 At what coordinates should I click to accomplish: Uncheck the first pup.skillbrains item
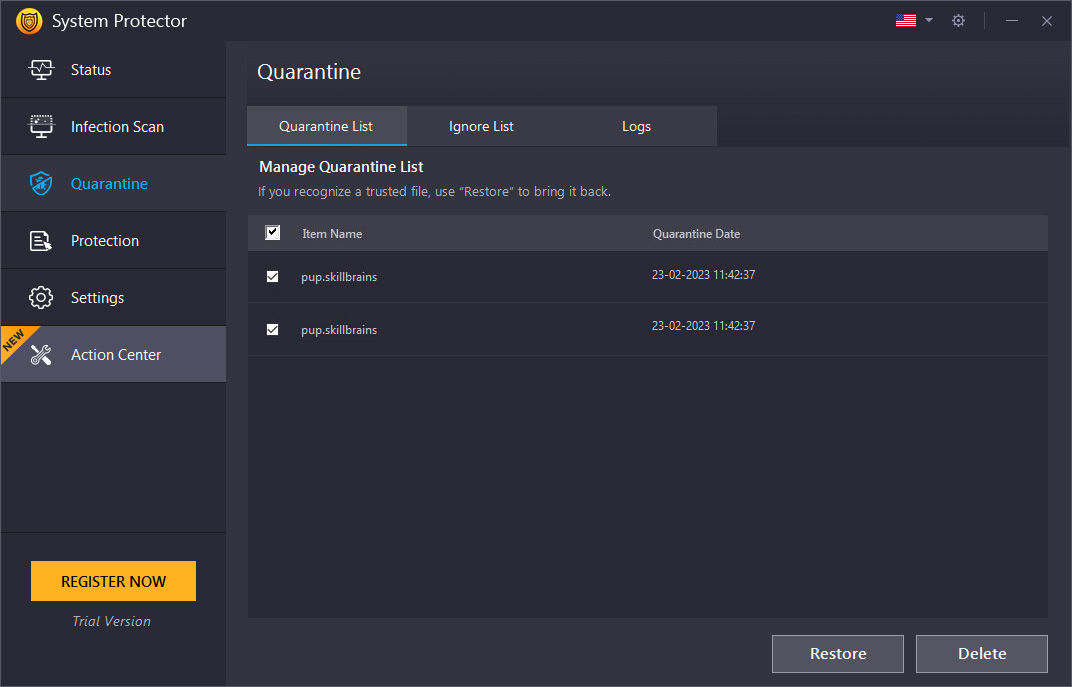[x=272, y=276]
